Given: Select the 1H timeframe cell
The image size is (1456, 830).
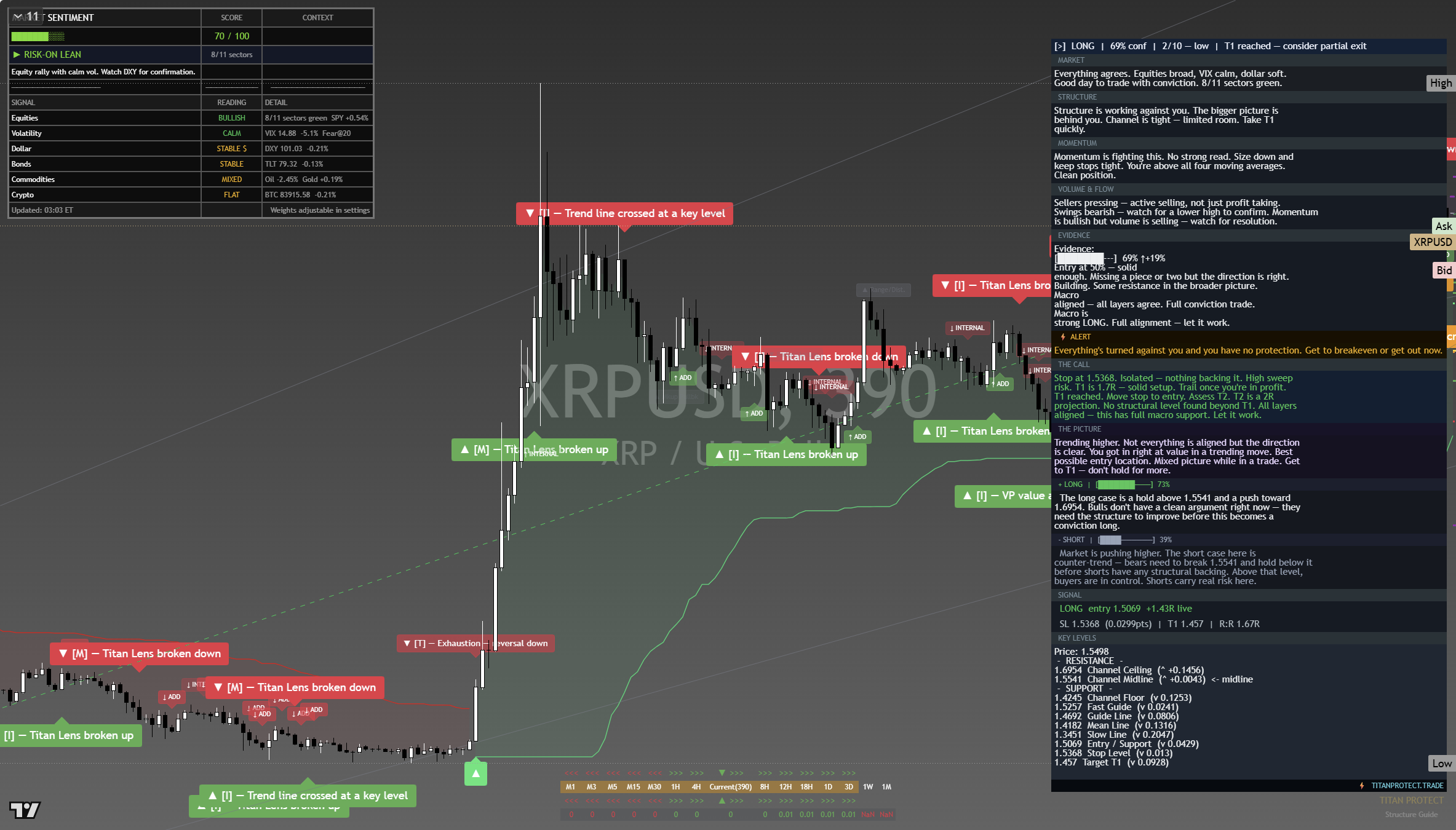Looking at the screenshot, I should [x=675, y=787].
